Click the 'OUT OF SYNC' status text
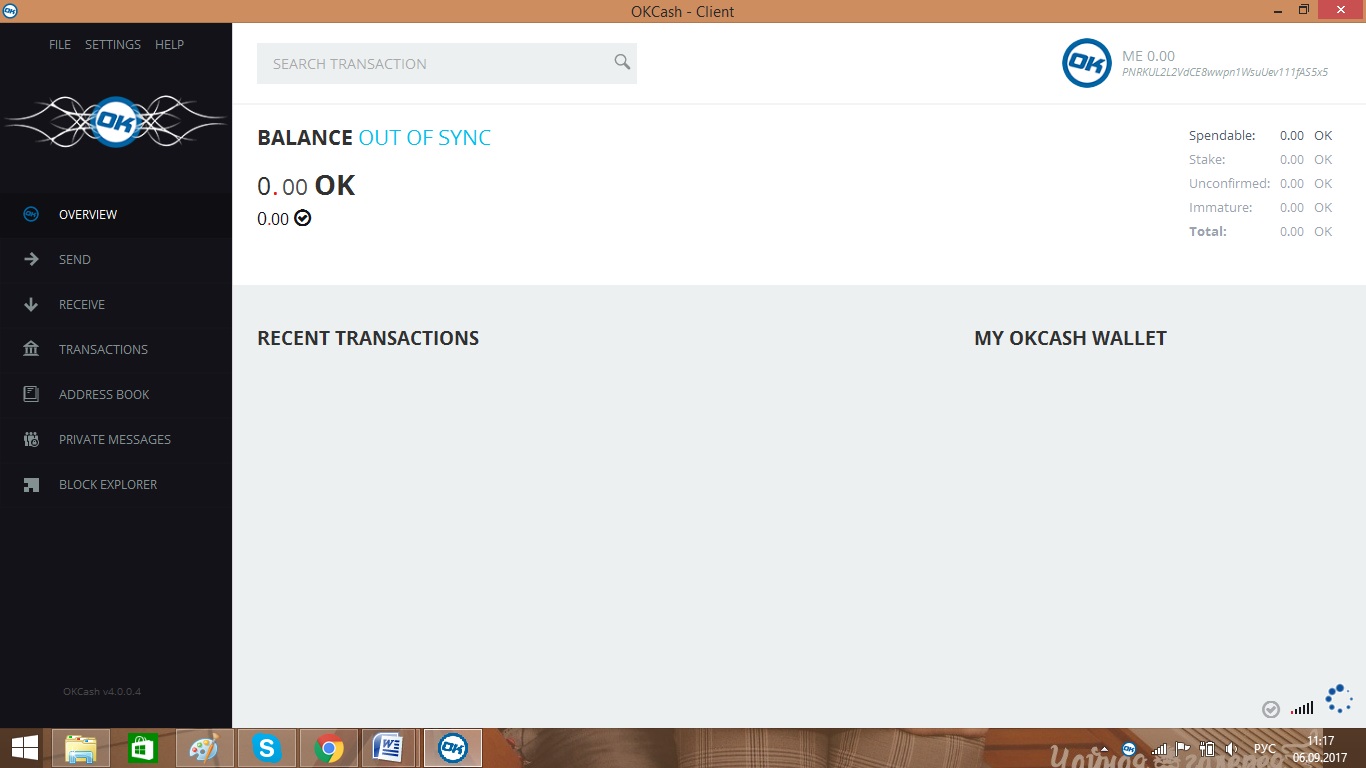 click(425, 138)
